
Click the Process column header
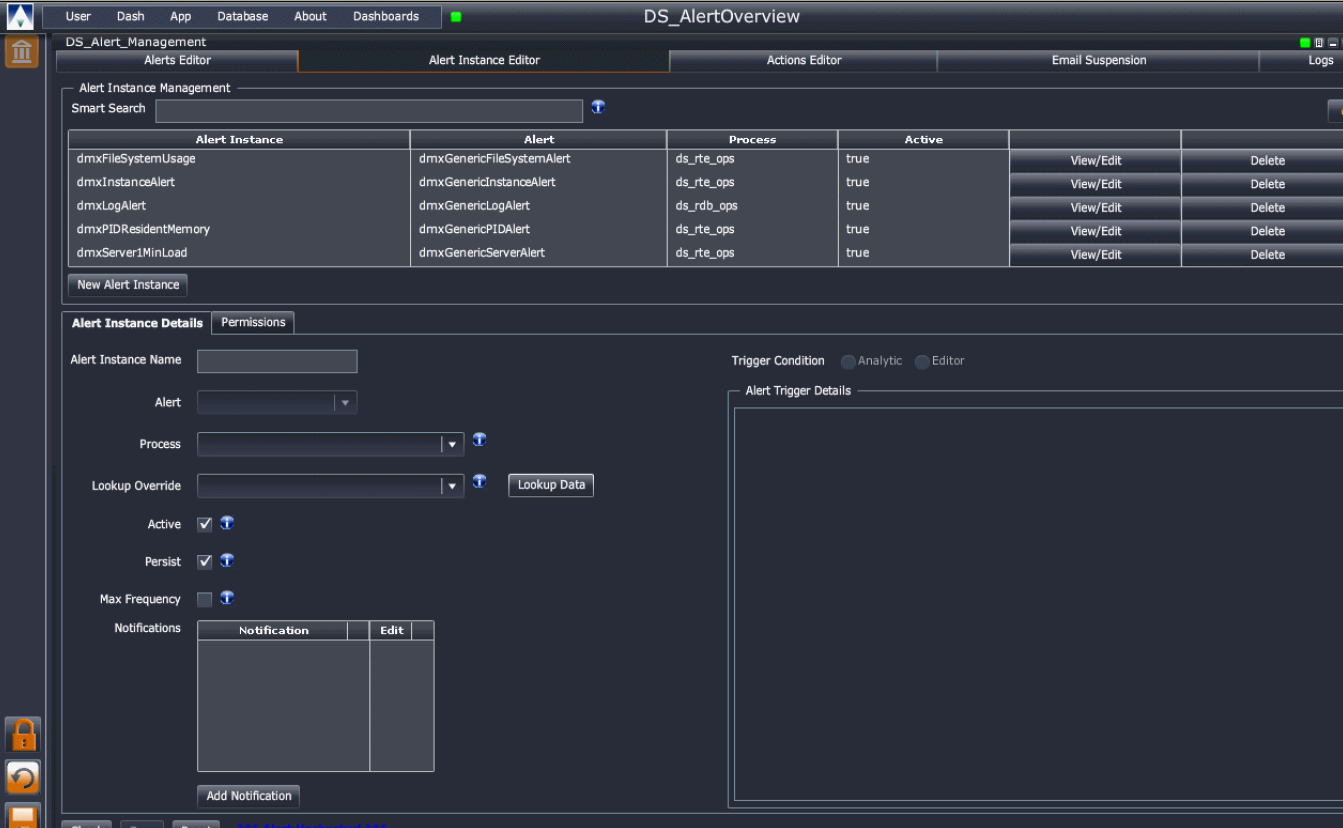pyautogui.click(x=752, y=140)
